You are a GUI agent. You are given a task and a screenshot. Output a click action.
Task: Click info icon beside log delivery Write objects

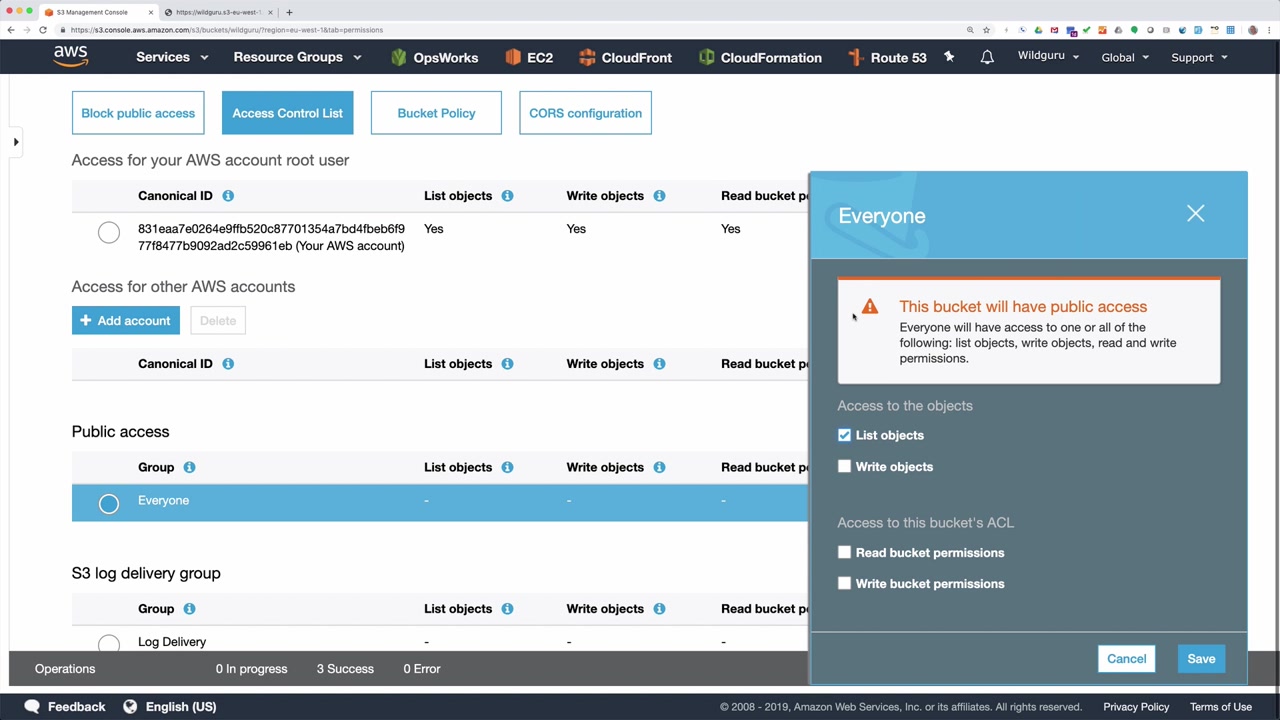tap(659, 609)
